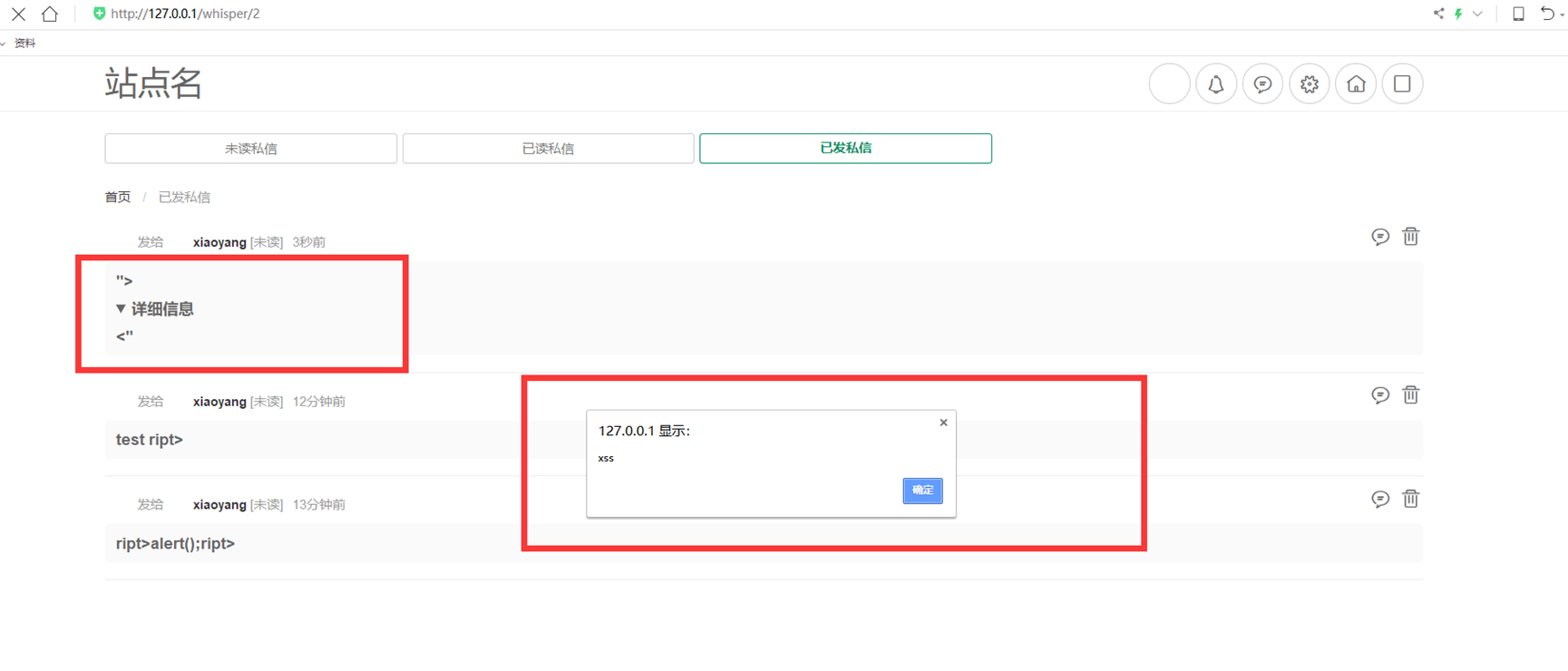Click the 12分钟前 timestamp
The height and width of the screenshot is (671, 1568).
[x=318, y=402]
